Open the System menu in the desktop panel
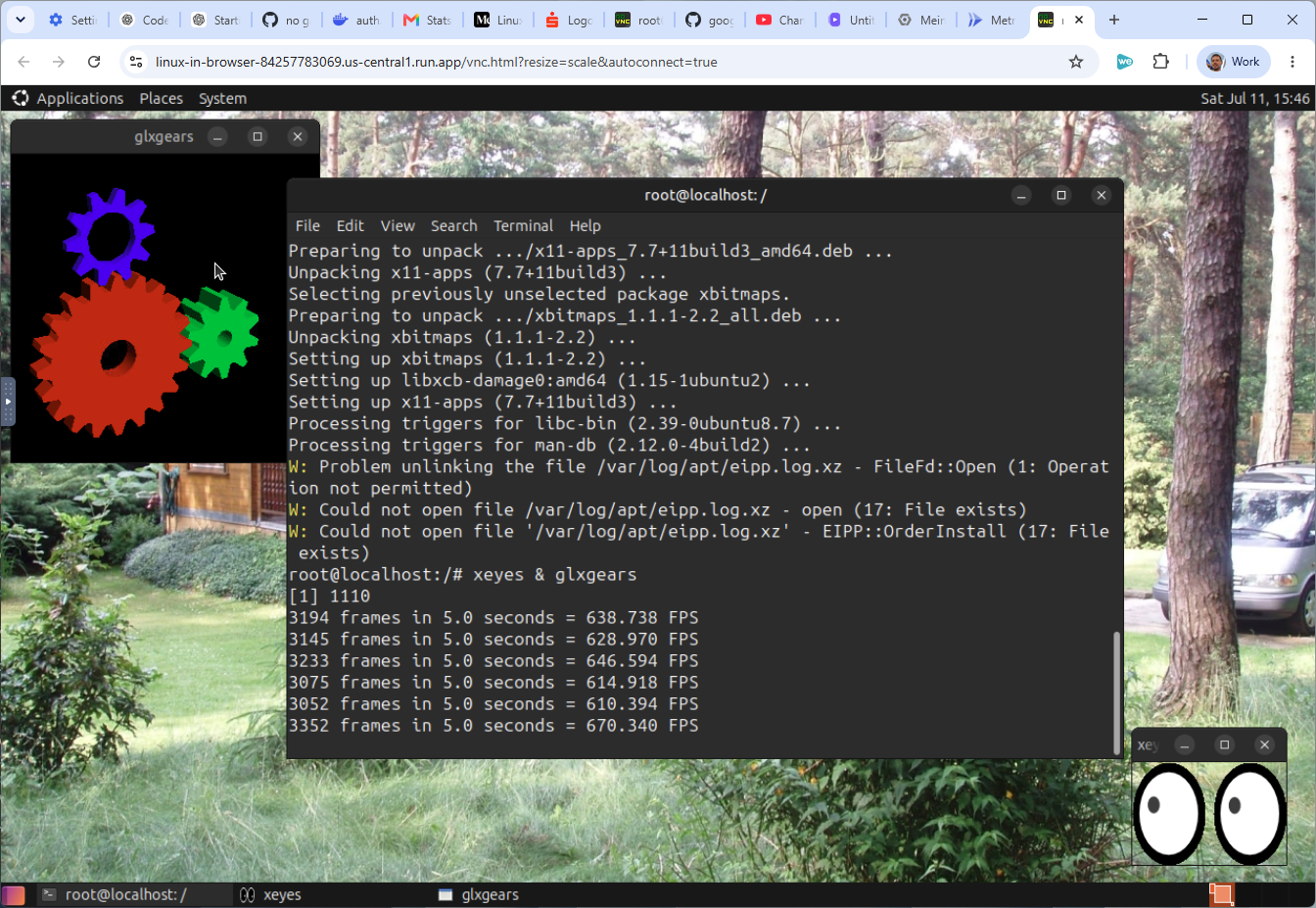Screen dimensions: 1316x908 [x=222, y=99]
